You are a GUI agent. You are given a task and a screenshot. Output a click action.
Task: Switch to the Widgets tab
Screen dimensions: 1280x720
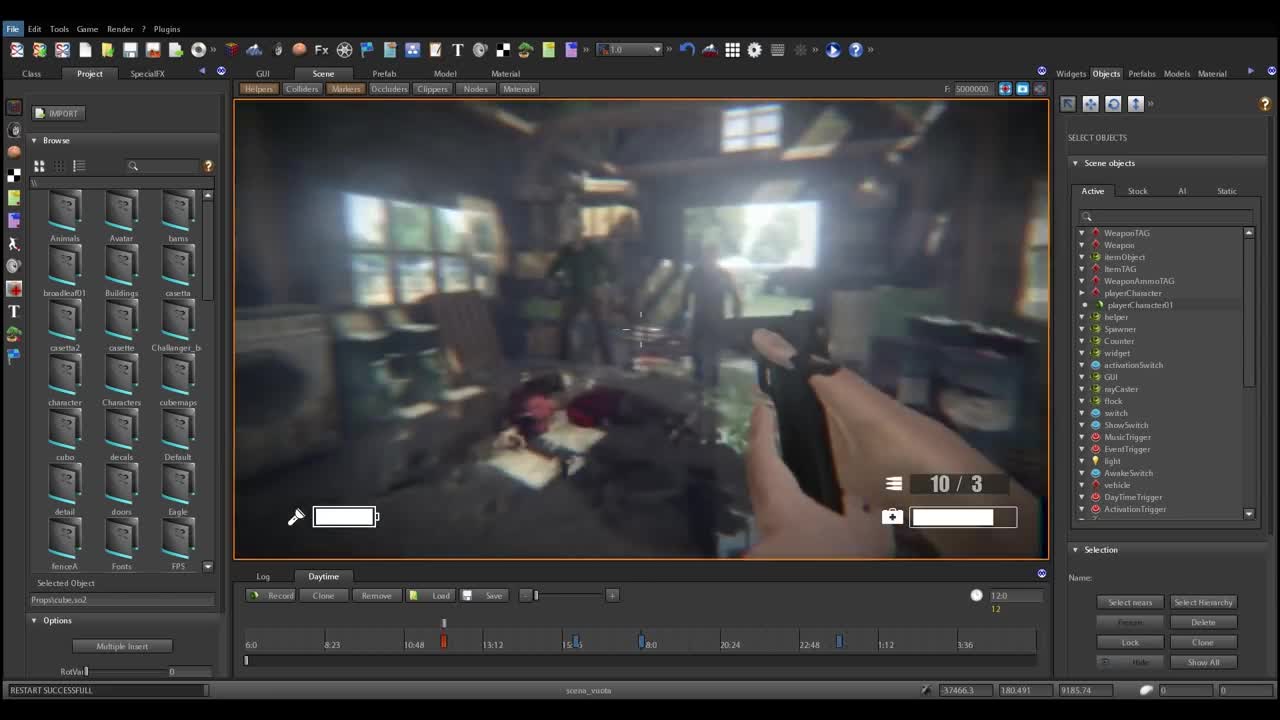click(1071, 74)
